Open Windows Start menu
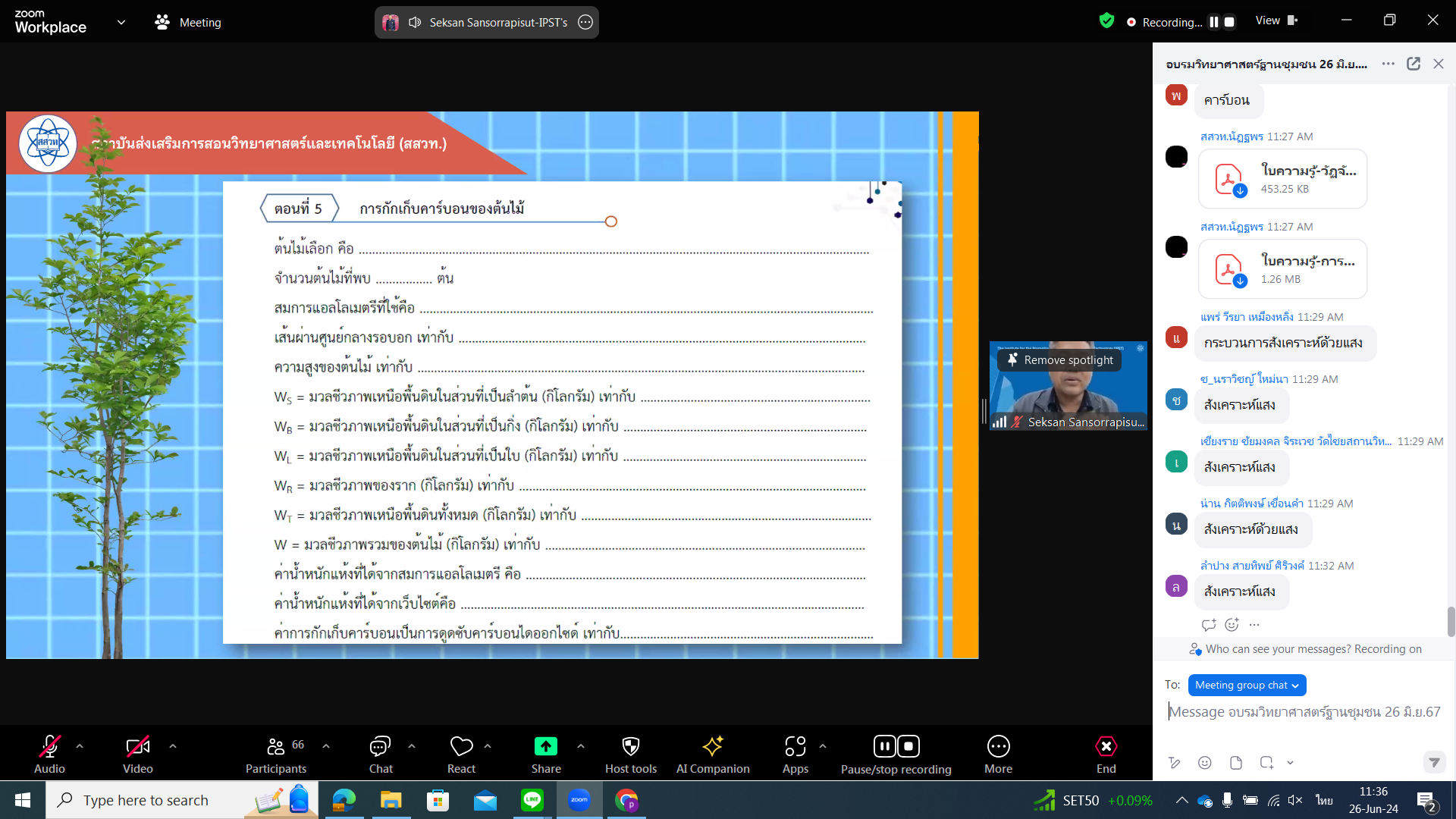Screen dimensions: 1456x819 pos(22,800)
